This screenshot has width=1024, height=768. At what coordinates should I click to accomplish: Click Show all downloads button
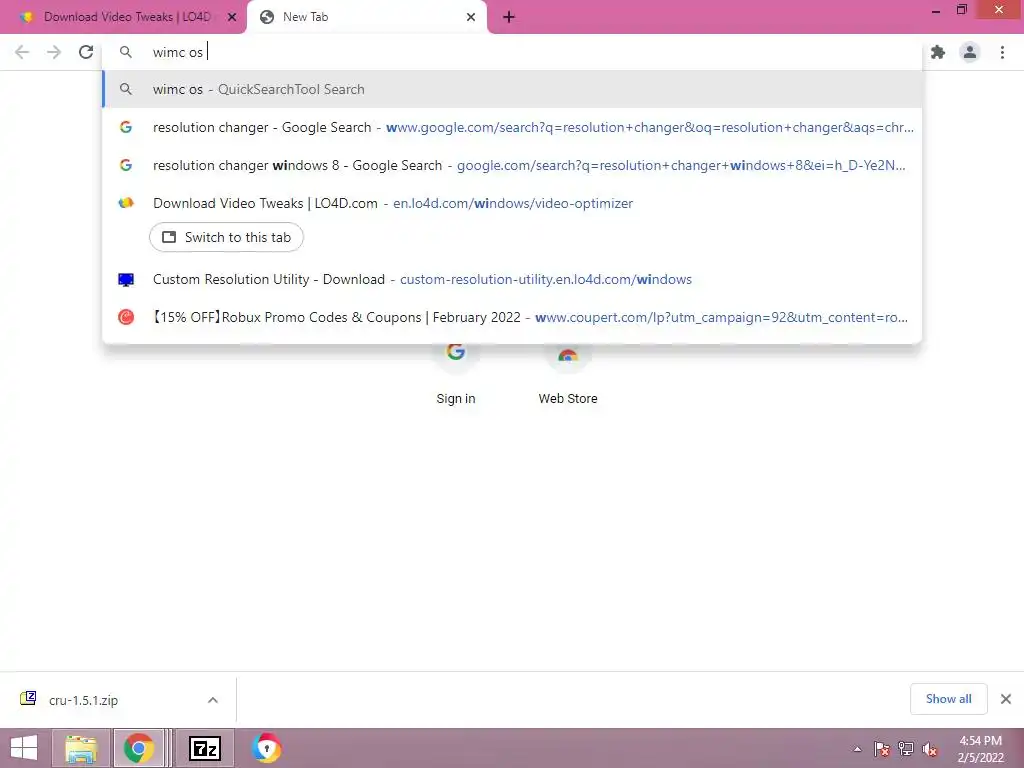(x=948, y=699)
